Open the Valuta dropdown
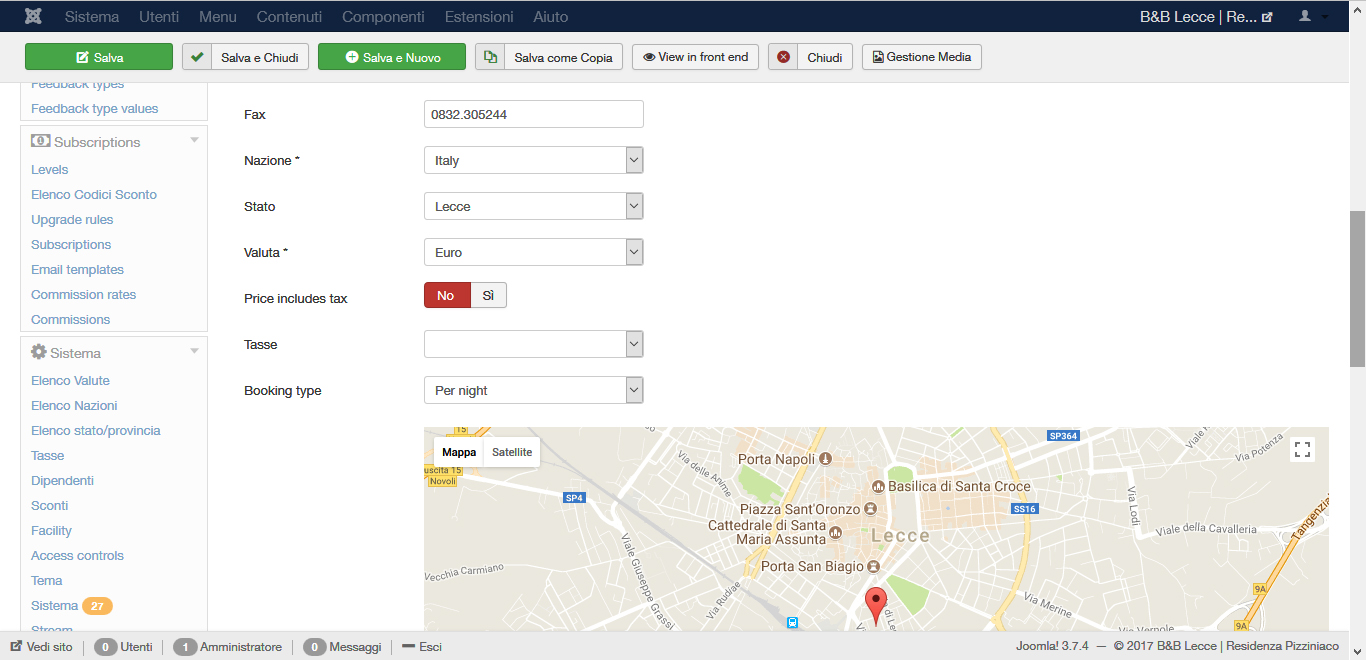This screenshot has height=660, width=1366. 533,252
